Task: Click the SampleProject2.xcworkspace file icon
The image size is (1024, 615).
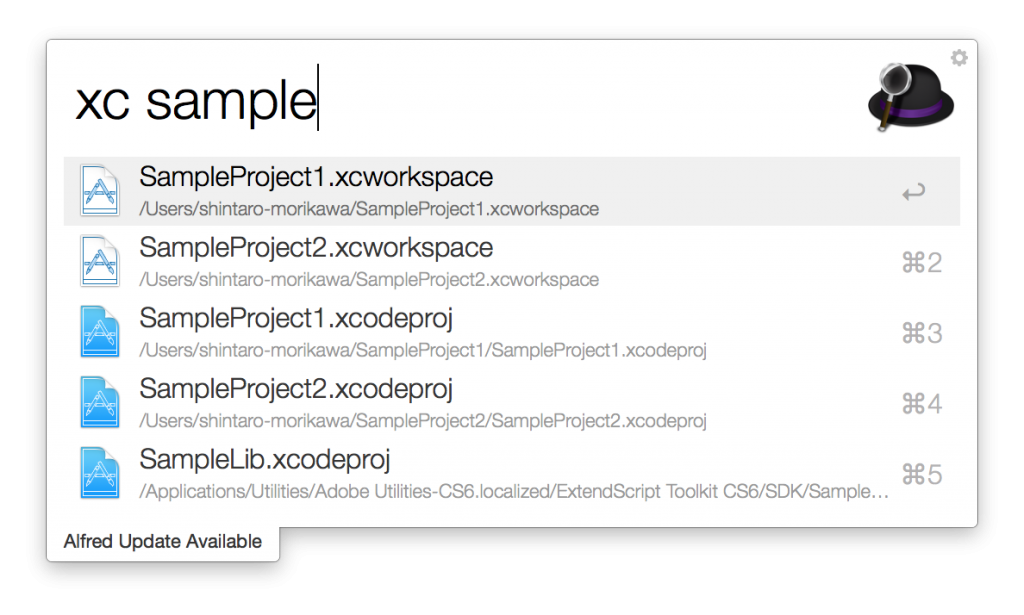Action: pos(100,261)
